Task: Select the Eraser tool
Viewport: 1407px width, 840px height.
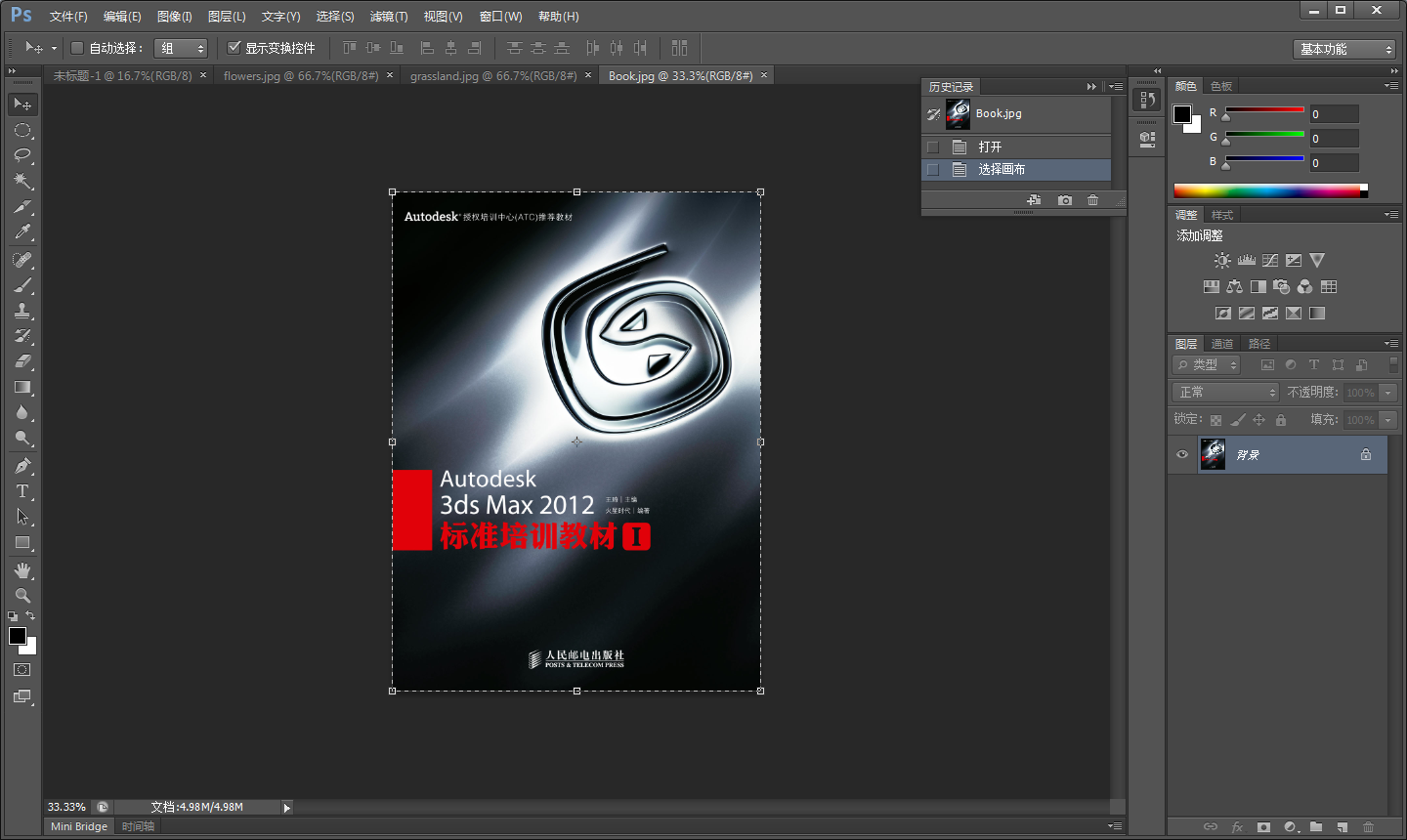Action: click(22, 361)
